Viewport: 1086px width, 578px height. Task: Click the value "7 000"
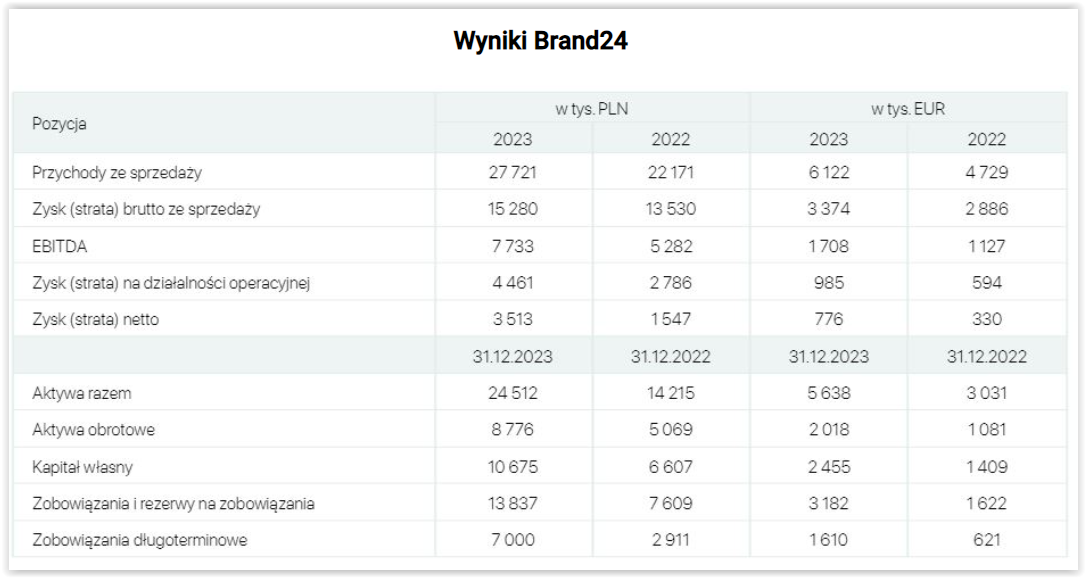click(513, 540)
